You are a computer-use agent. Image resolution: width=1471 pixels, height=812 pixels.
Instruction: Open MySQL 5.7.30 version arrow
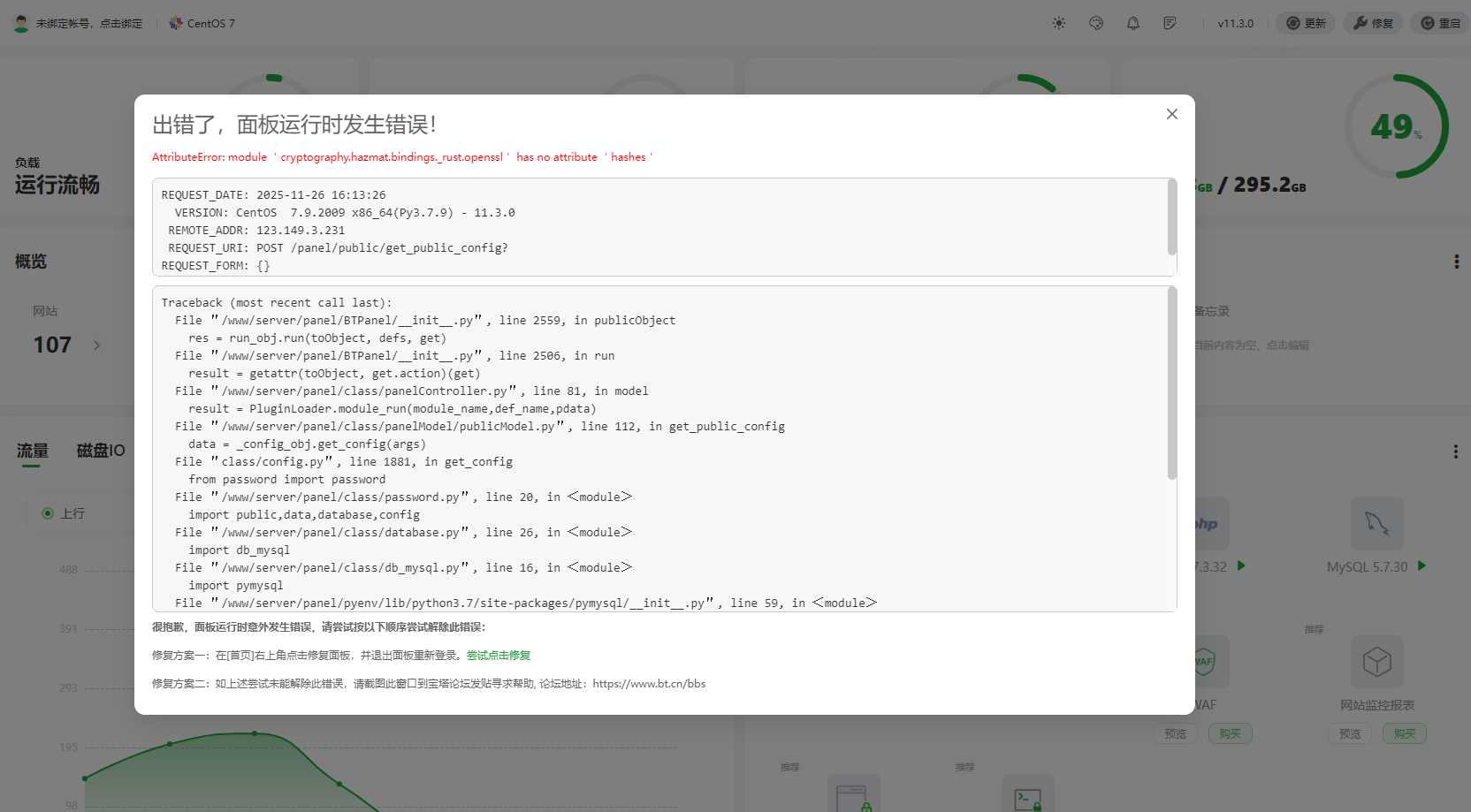[x=1421, y=566]
